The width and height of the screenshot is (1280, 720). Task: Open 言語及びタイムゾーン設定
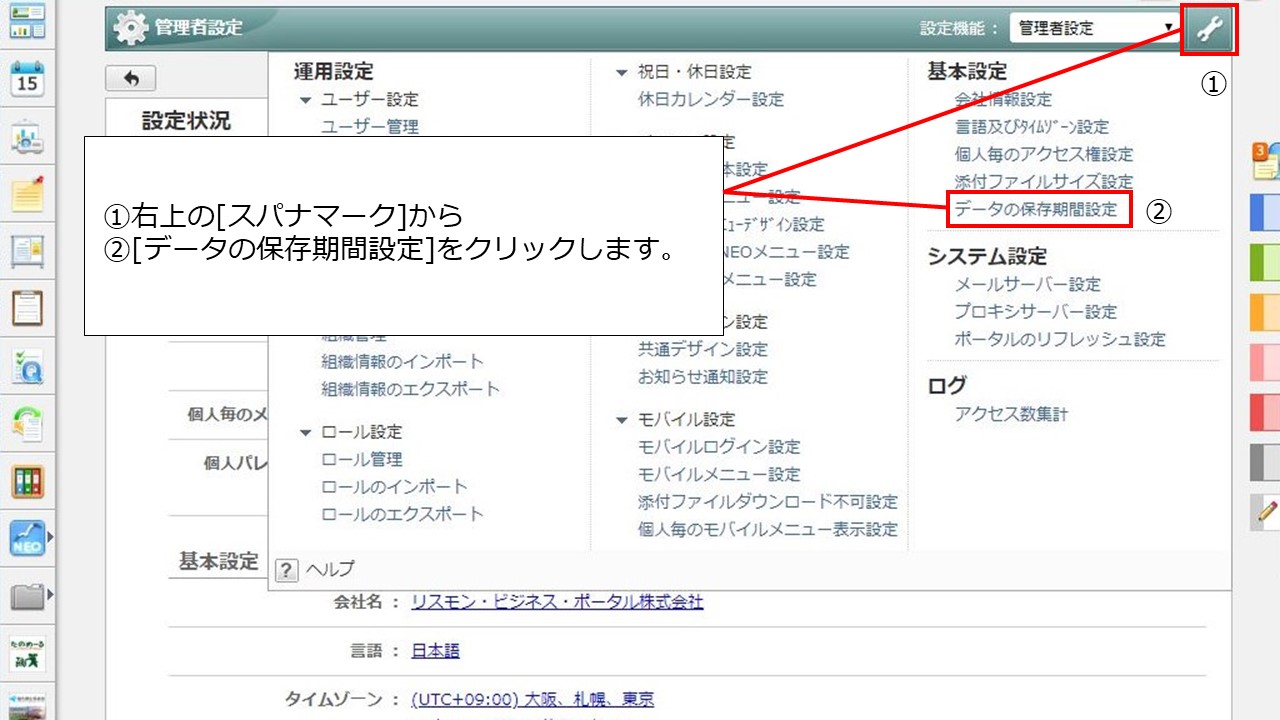tap(1032, 127)
